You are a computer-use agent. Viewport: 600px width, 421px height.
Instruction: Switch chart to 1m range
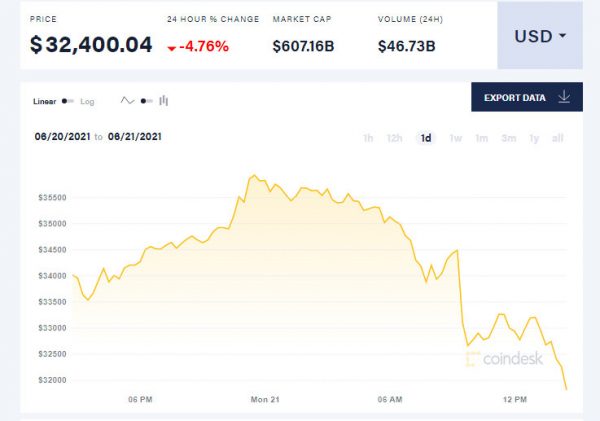482,138
